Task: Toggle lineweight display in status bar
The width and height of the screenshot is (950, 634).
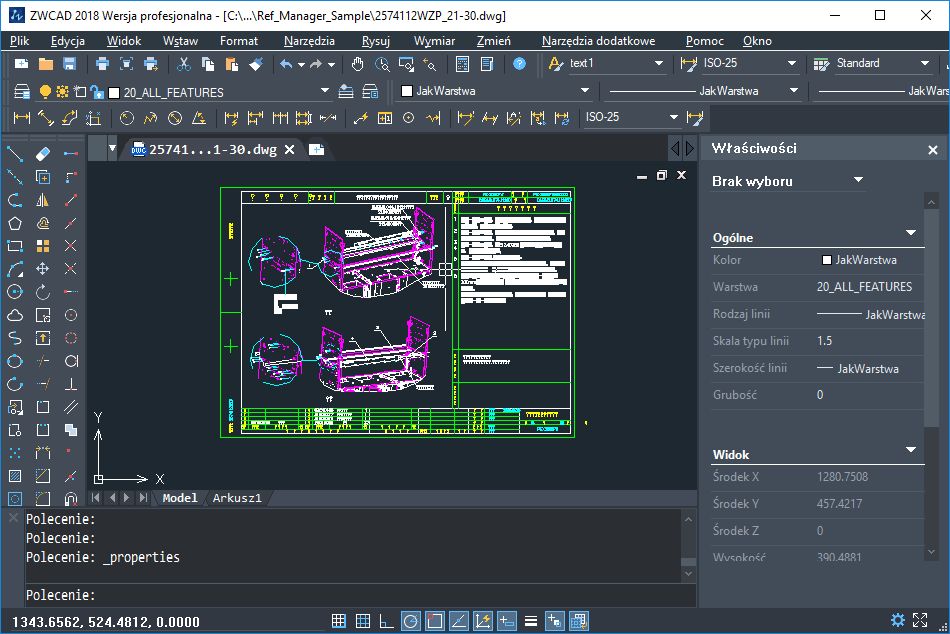Action: point(531,621)
